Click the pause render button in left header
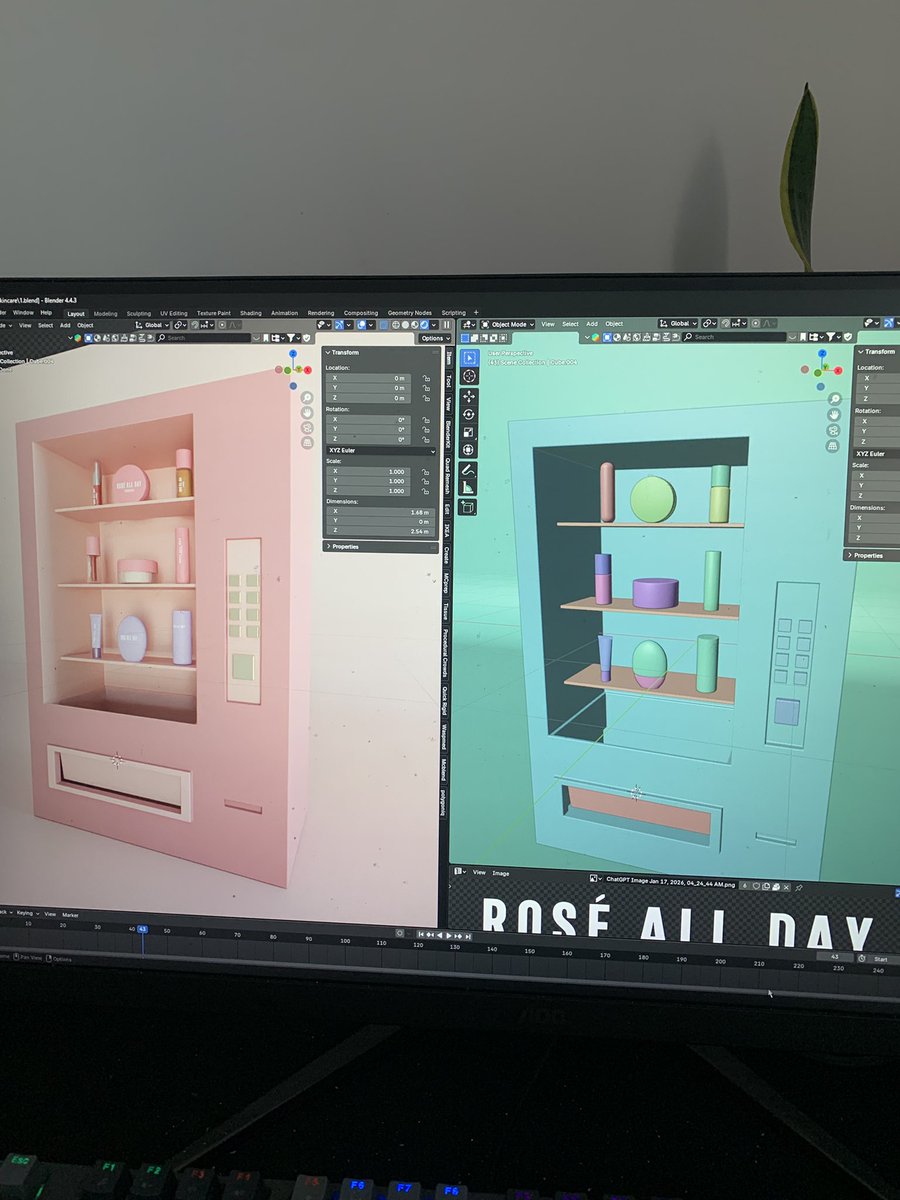 445,325
